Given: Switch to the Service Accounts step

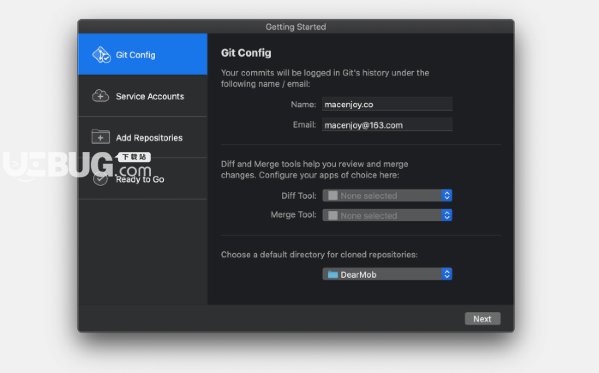Looking at the screenshot, I should [143, 96].
